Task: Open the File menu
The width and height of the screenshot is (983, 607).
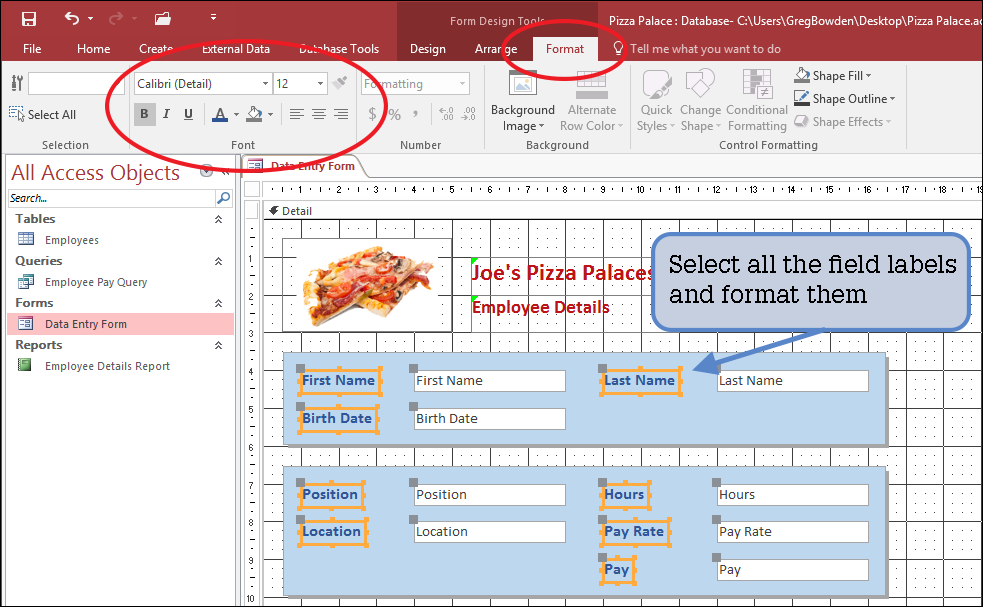Action: click(32, 49)
